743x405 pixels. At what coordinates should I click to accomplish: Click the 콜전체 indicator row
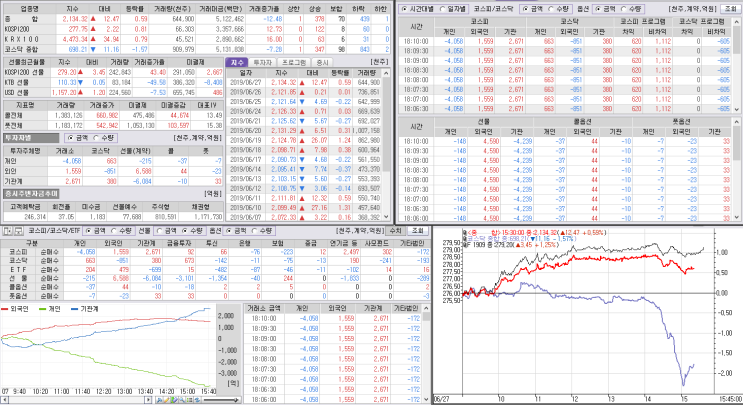coord(113,115)
